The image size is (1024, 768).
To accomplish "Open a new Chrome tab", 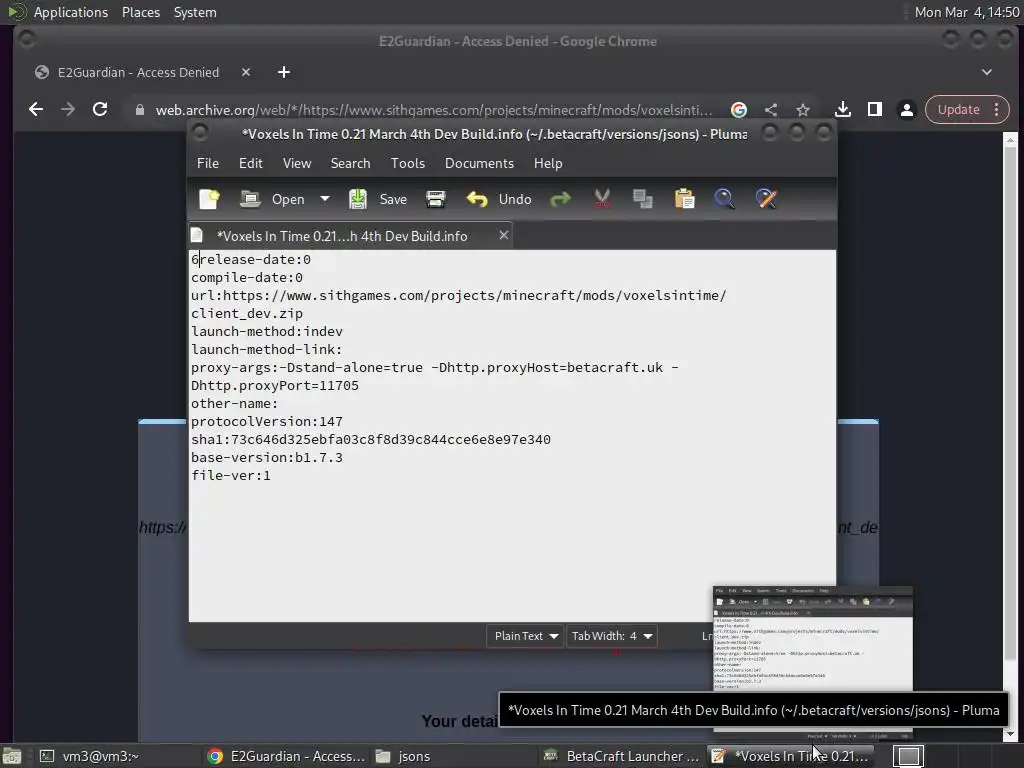I will pyautogui.click(x=283, y=72).
